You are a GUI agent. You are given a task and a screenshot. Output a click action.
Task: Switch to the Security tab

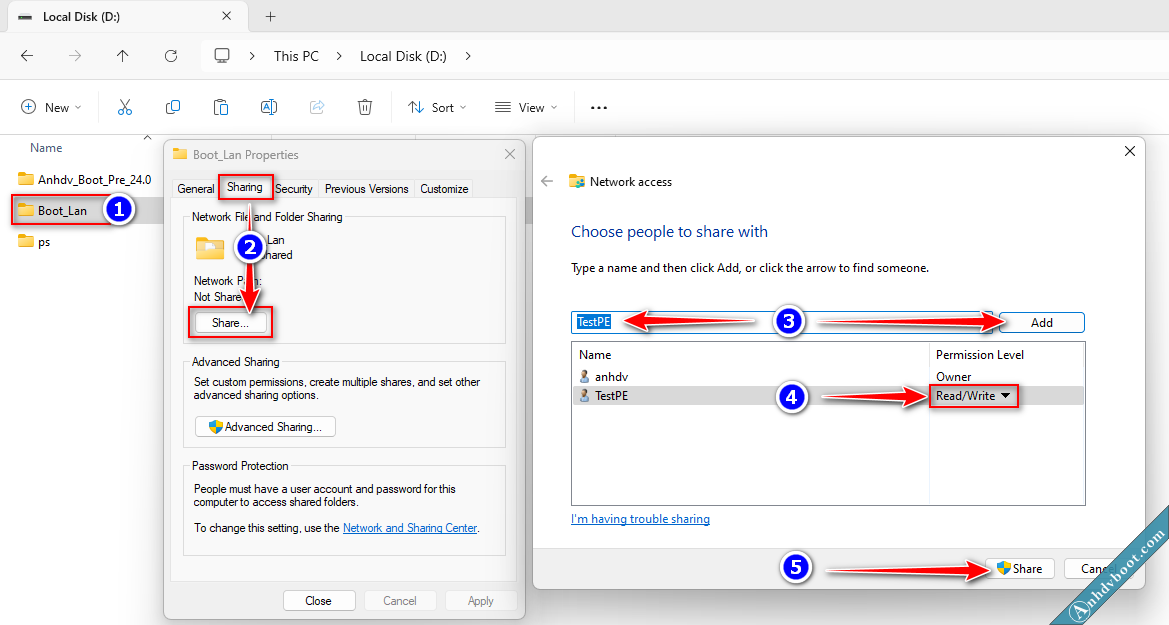point(294,189)
